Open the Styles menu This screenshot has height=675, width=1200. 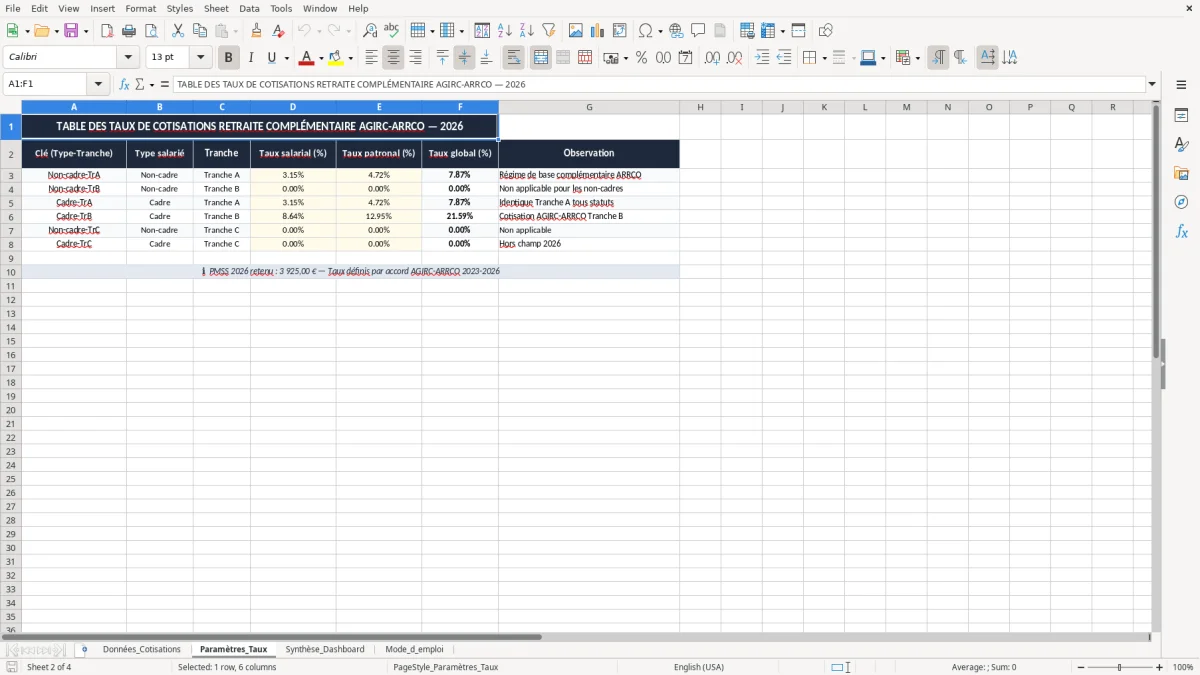point(180,8)
